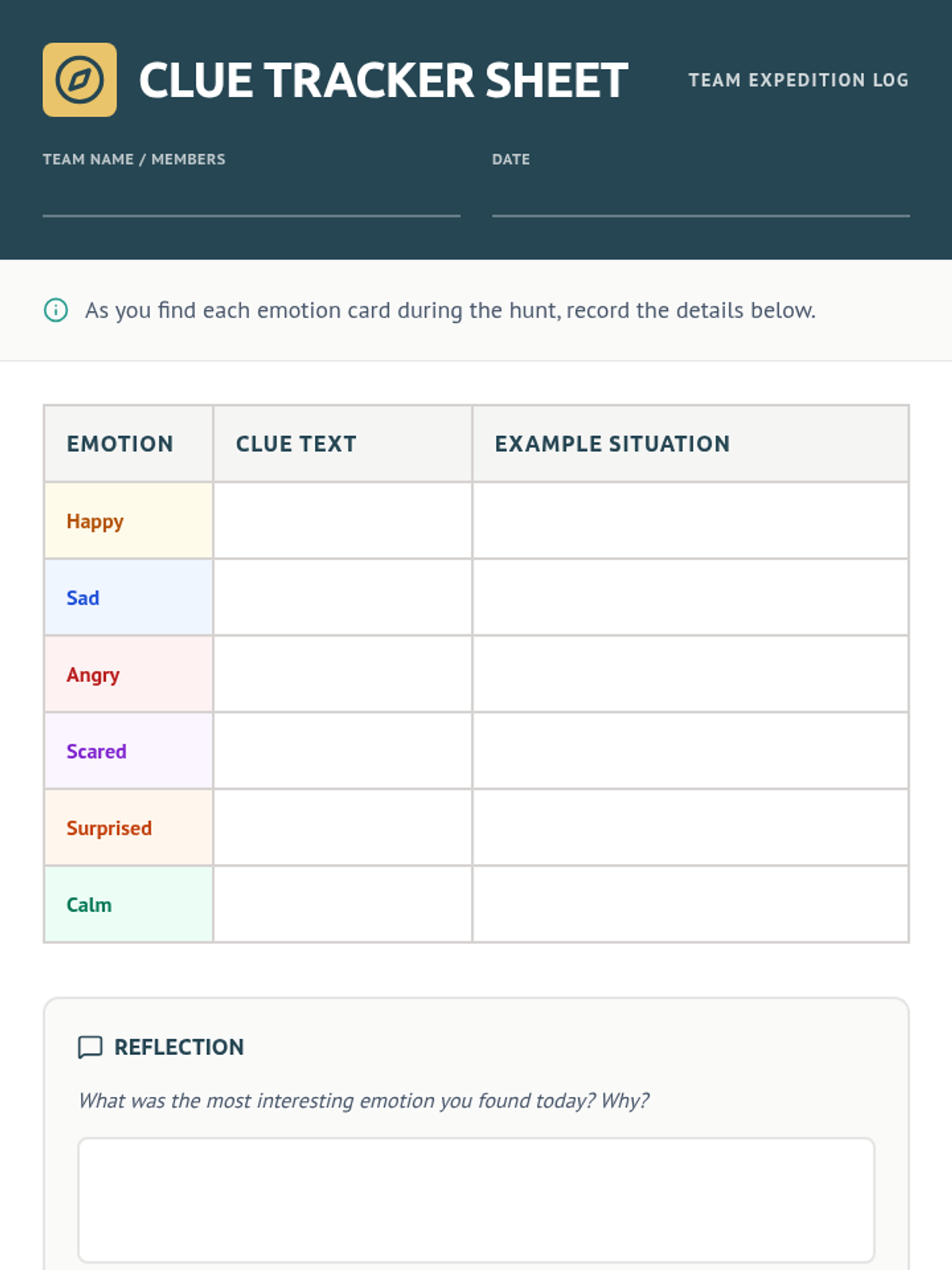
Task: Click the Example Situation column header
Action: pyautogui.click(x=612, y=444)
